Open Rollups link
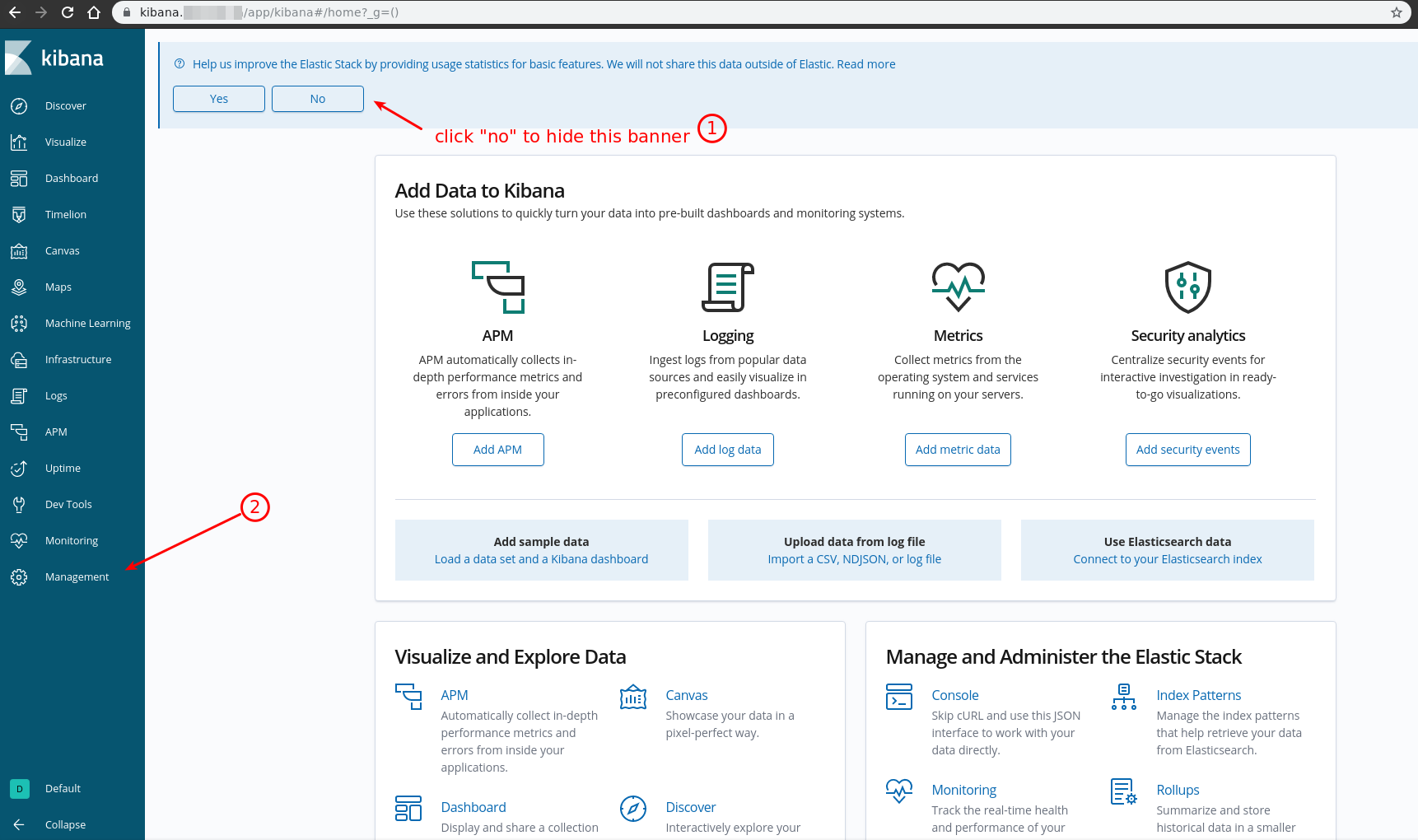This screenshot has width=1418, height=840. click(x=1178, y=791)
